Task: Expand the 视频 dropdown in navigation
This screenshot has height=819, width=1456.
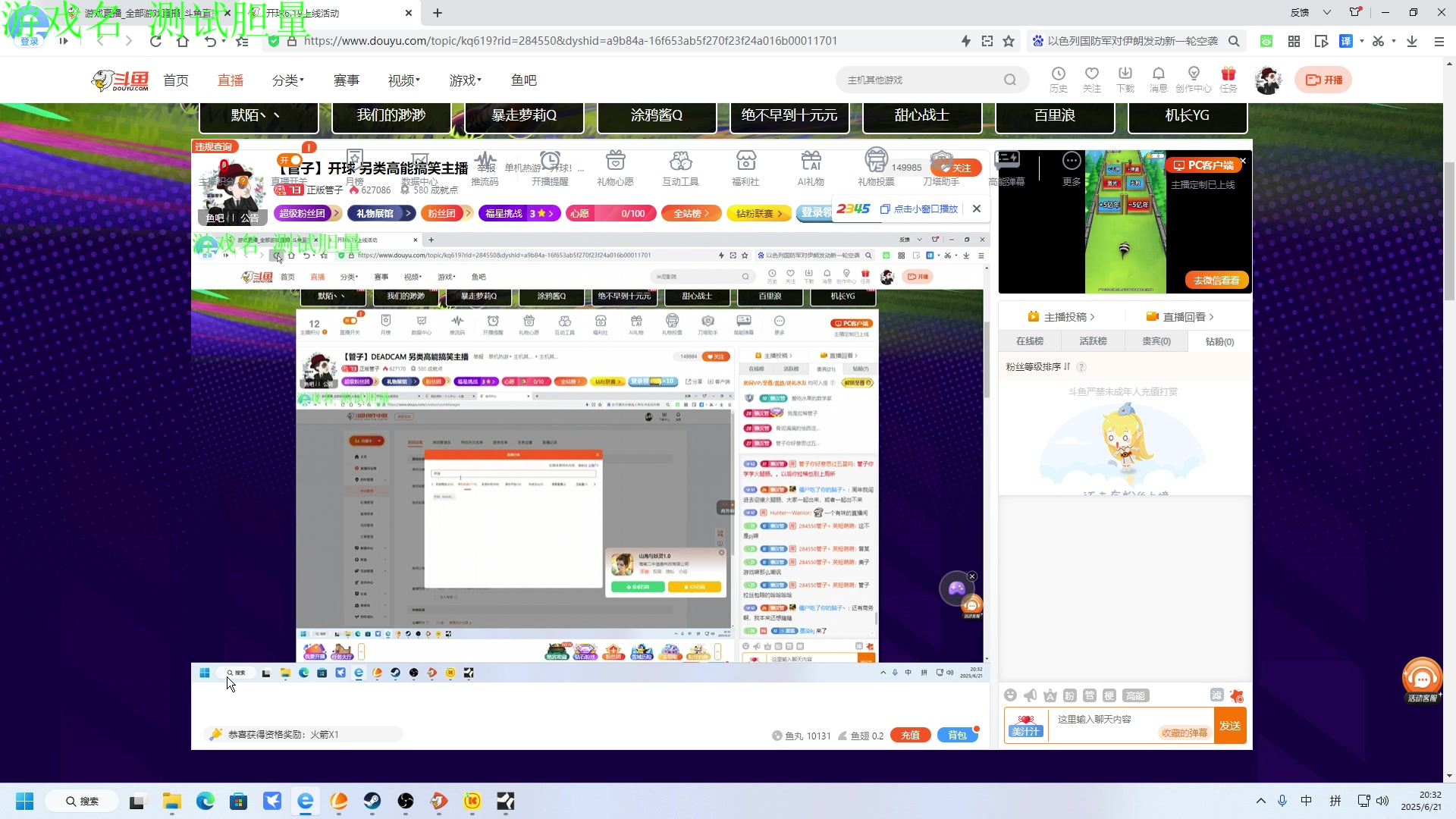Action: tap(404, 80)
